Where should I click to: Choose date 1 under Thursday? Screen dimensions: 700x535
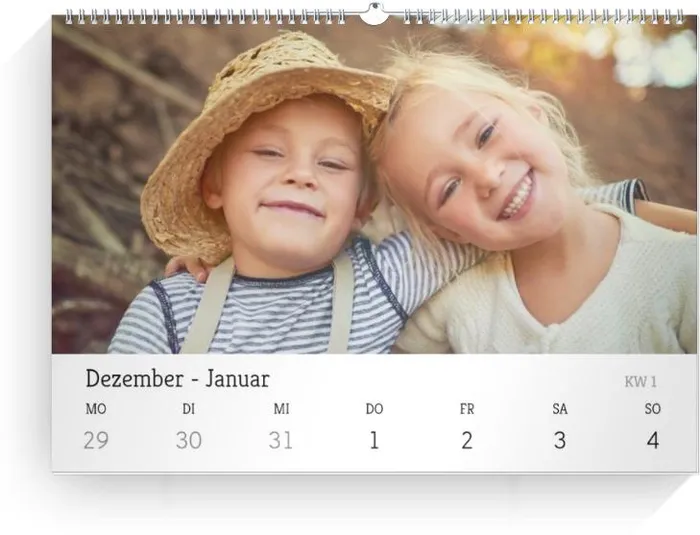pyautogui.click(x=374, y=440)
